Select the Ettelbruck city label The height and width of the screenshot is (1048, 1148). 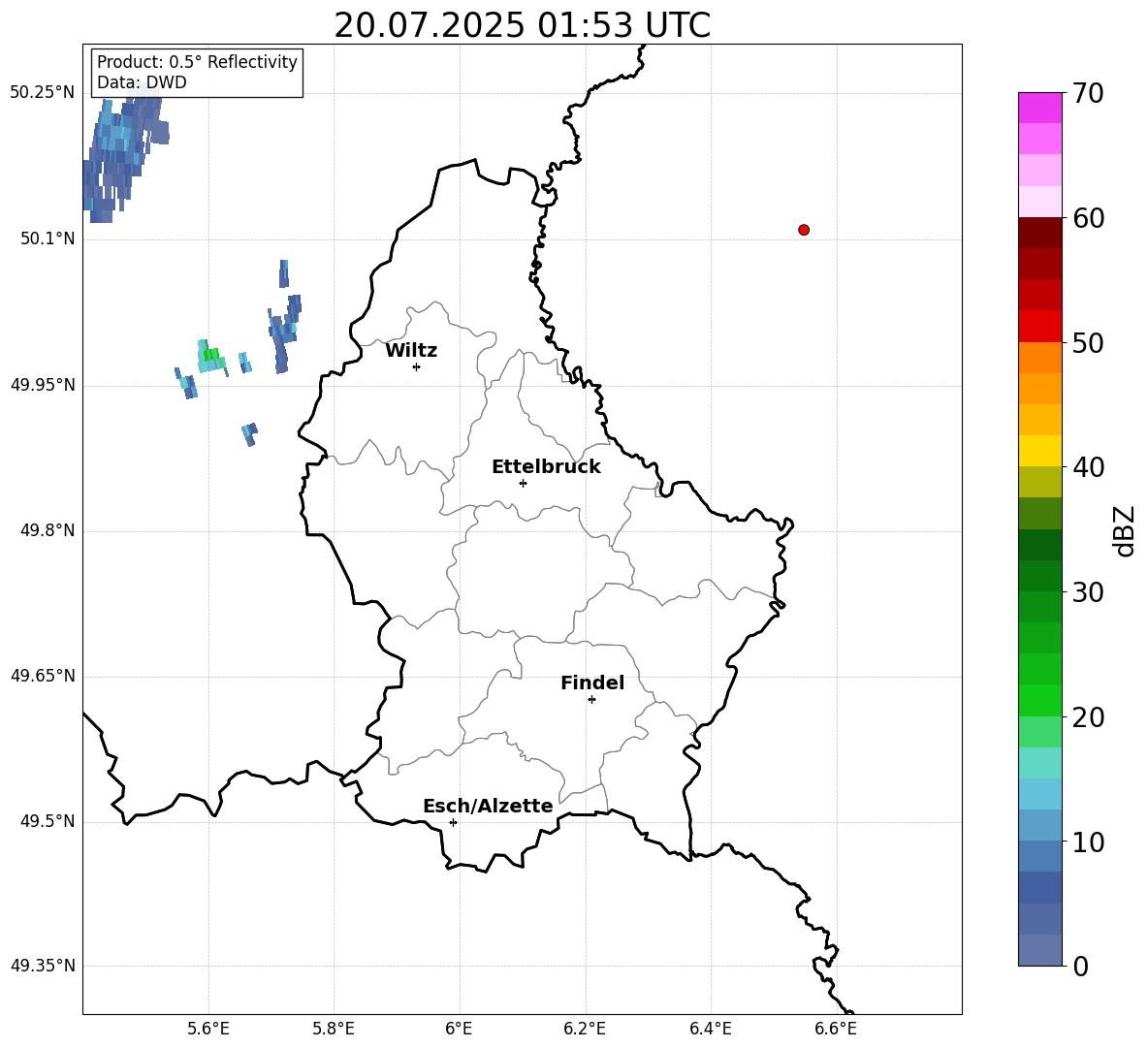(546, 467)
